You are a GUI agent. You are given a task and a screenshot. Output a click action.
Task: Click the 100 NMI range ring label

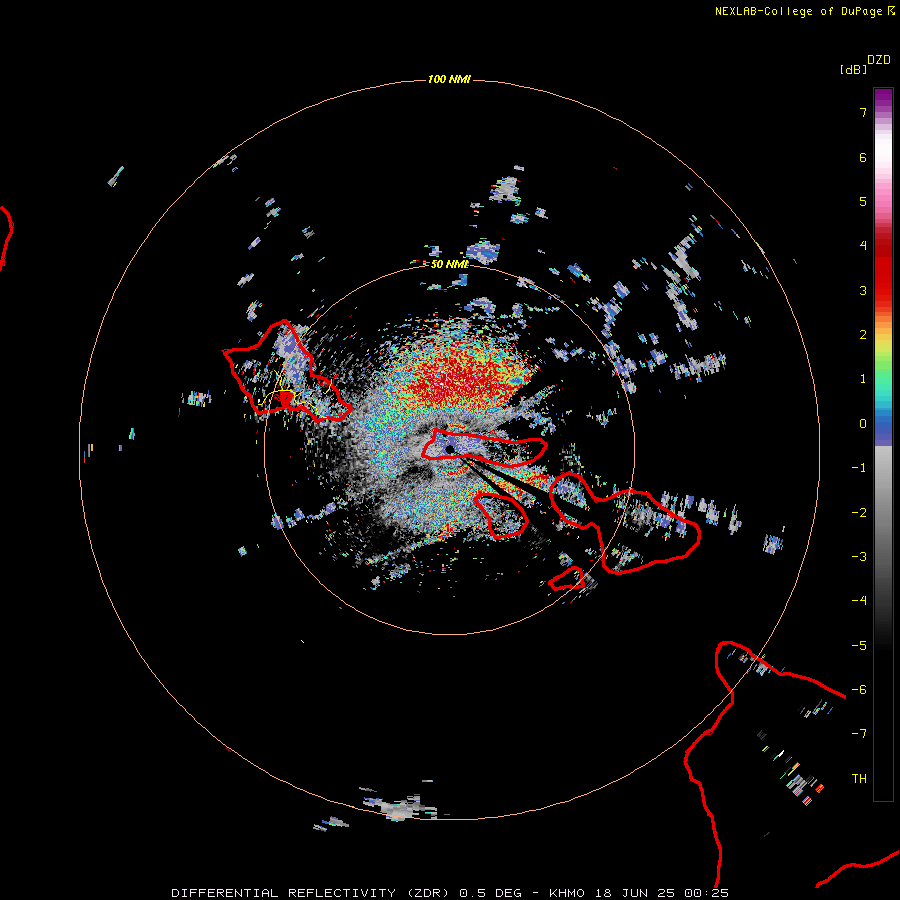coord(449,79)
